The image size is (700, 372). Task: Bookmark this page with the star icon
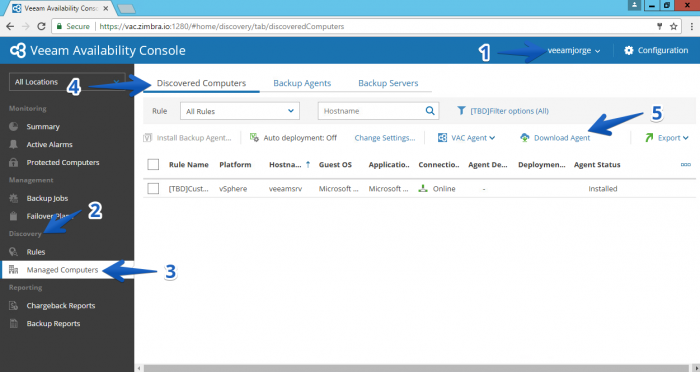674,26
